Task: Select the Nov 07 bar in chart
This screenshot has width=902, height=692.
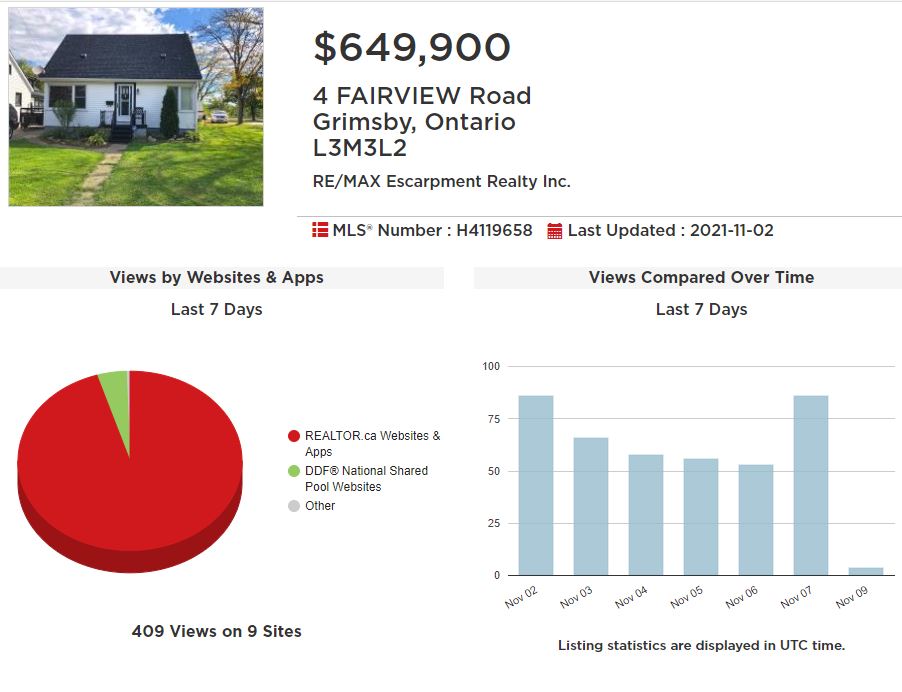Action: [x=811, y=485]
